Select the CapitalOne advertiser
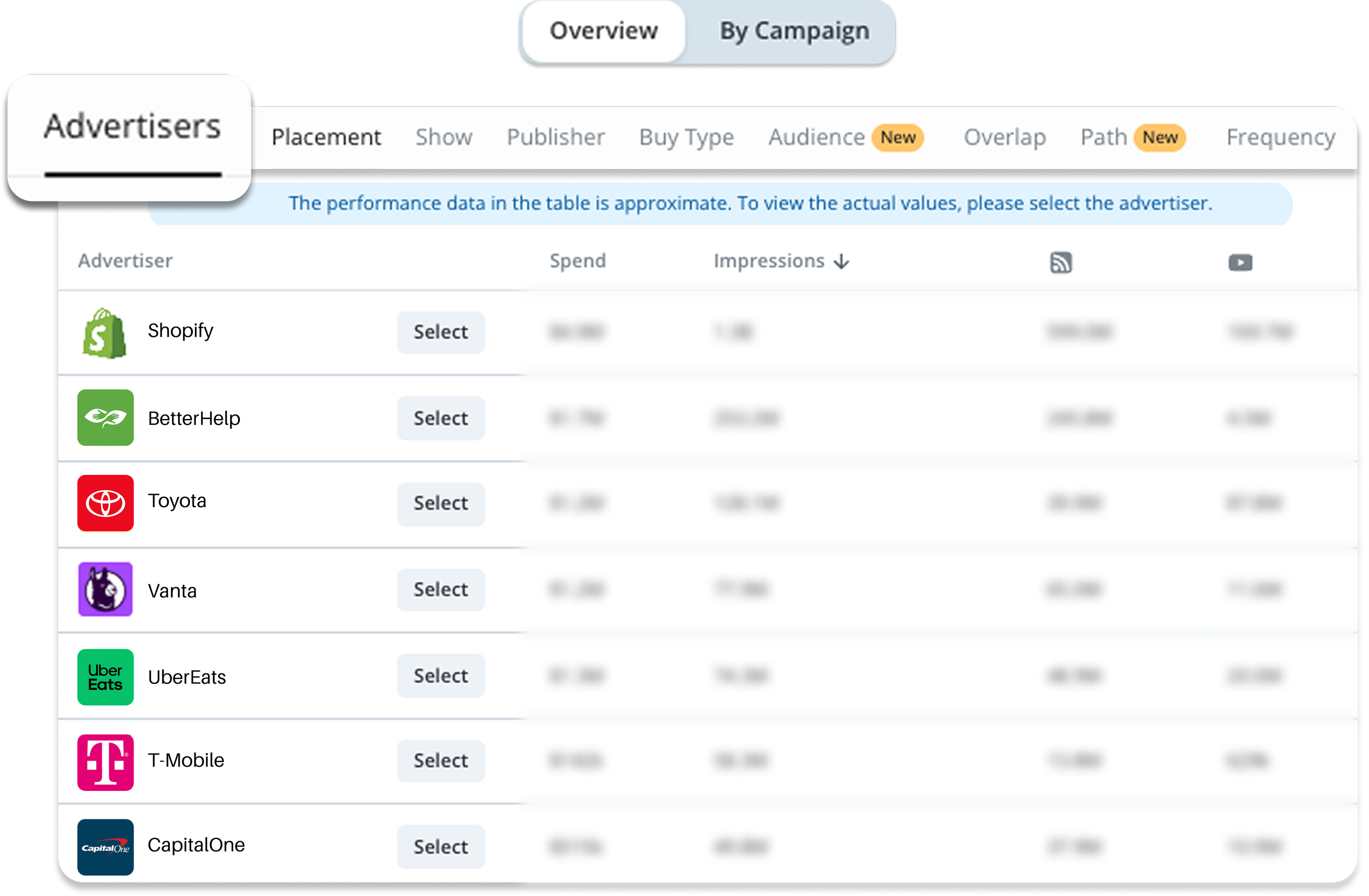 click(441, 848)
